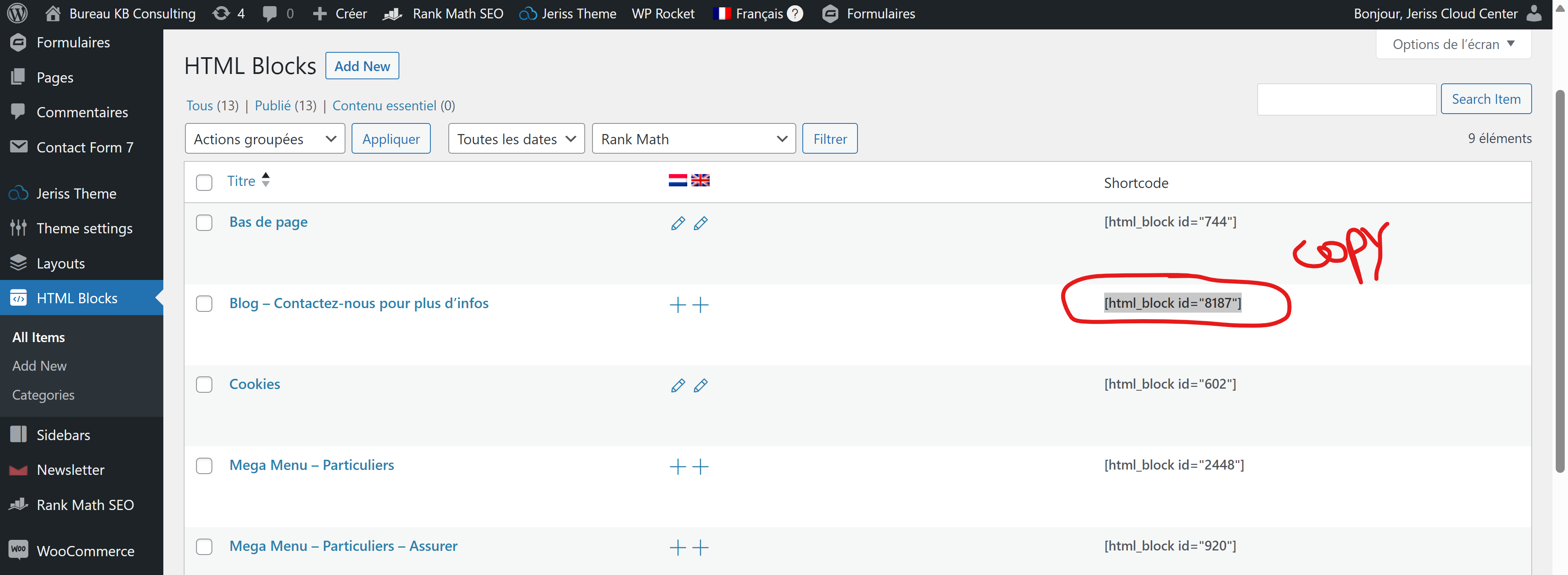
Task: Click the Contact Form 7 envelope icon
Action: pyautogui.click(x=18, y=147)
